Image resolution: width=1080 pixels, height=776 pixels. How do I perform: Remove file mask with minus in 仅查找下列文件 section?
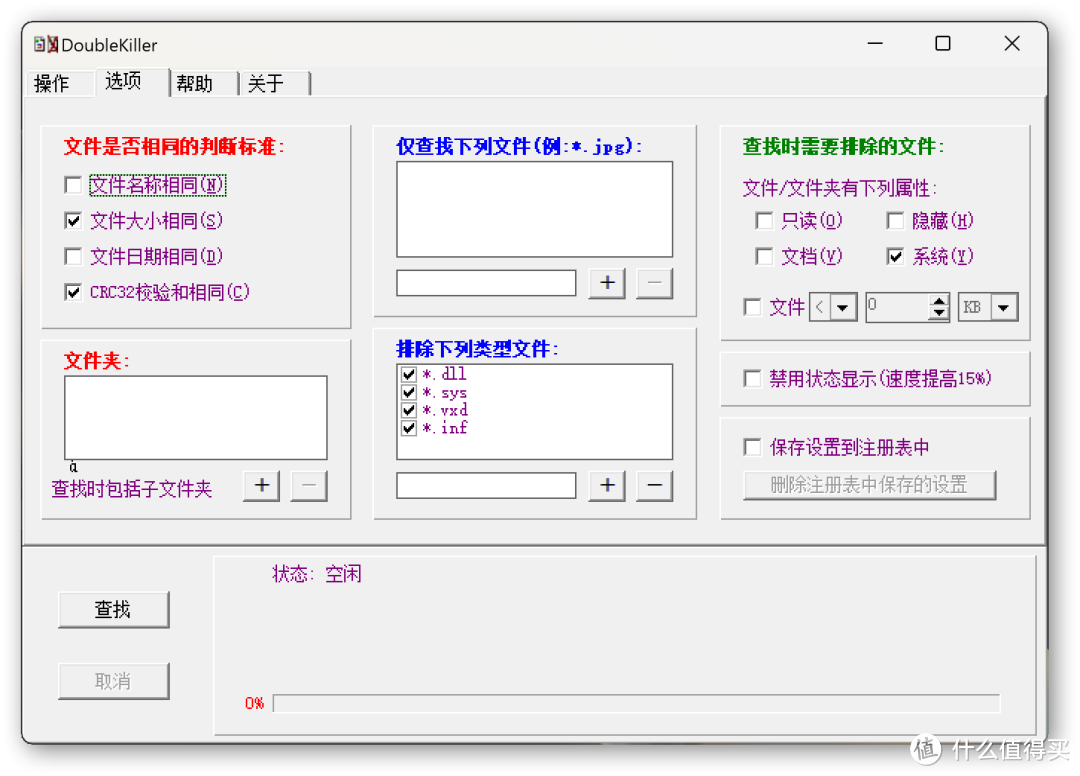[x=654, y=283]
